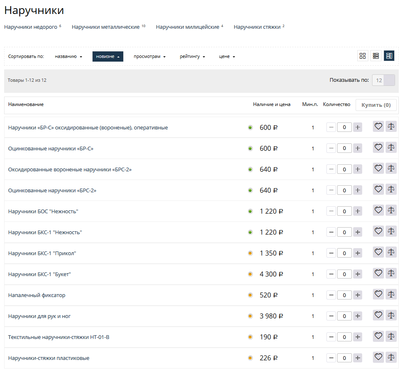The width and height of the screenshot is (400, 371).
Task: Favorite Текстильные наручники-стяжки НТ-01-В
Action: (378, 336)
